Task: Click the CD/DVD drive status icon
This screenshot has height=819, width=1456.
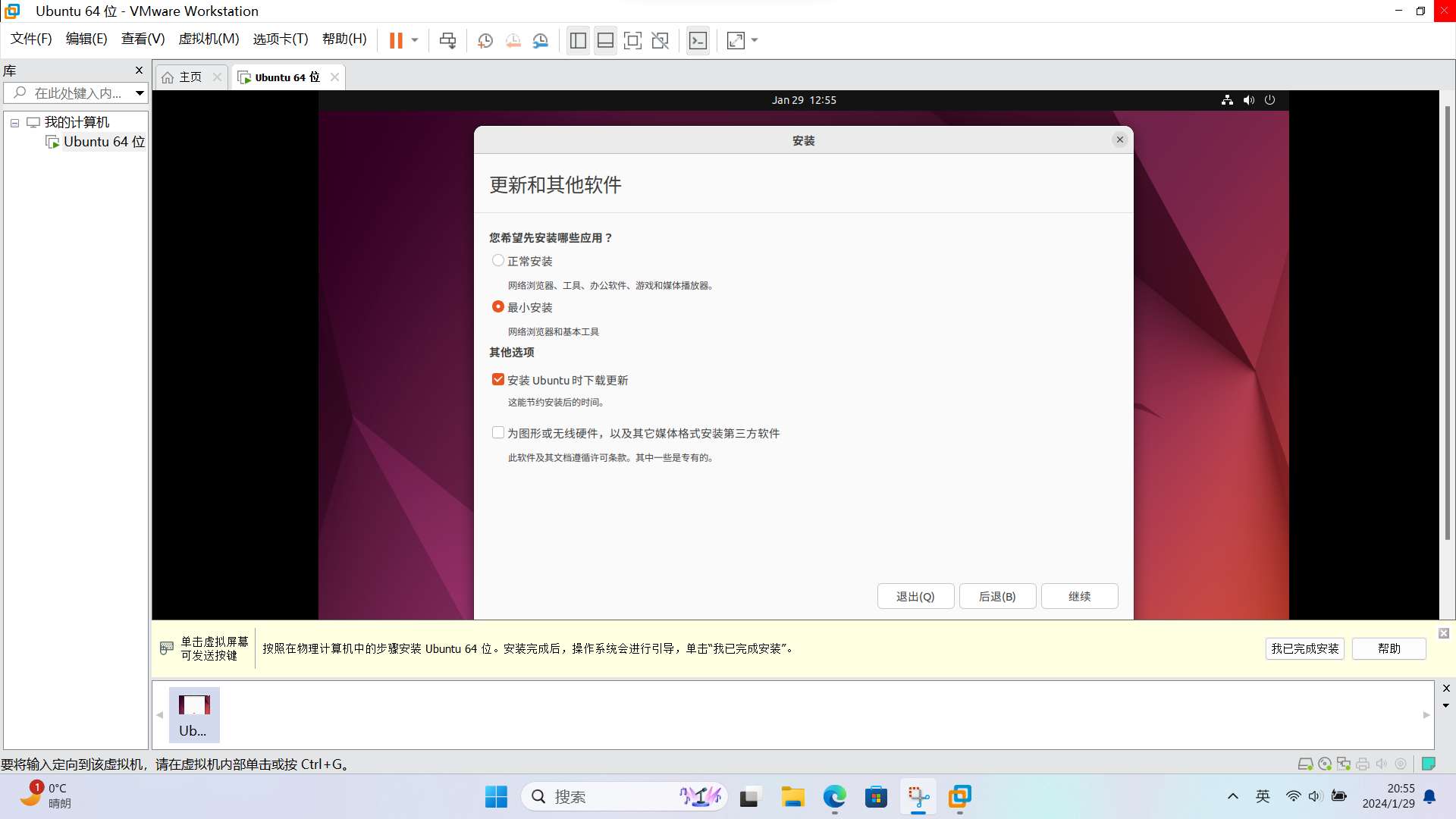Action: (1325, 764)
